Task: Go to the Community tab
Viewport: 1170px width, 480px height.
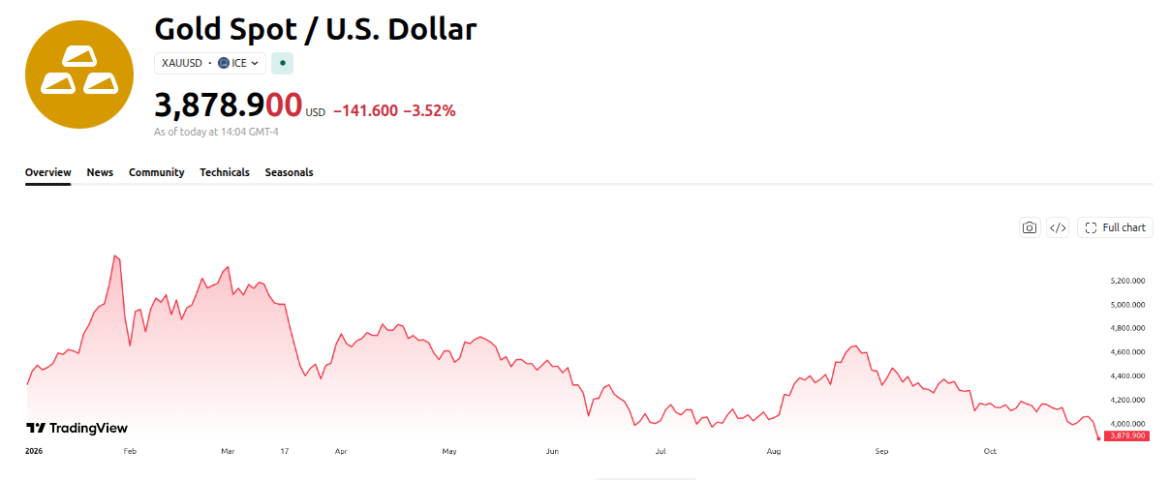Action: pos(157,172)
